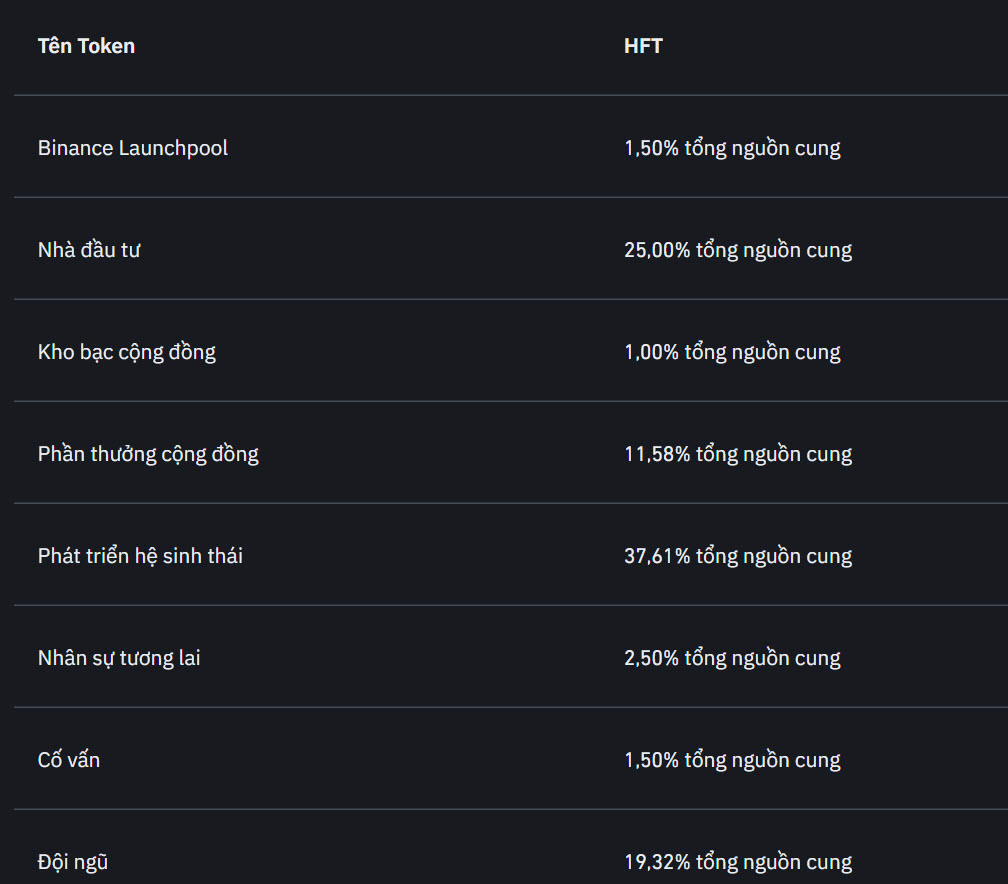The image size is (1008, 884).
Task: Select the "Đội ngũ" row label
Action: click(73, 861)
